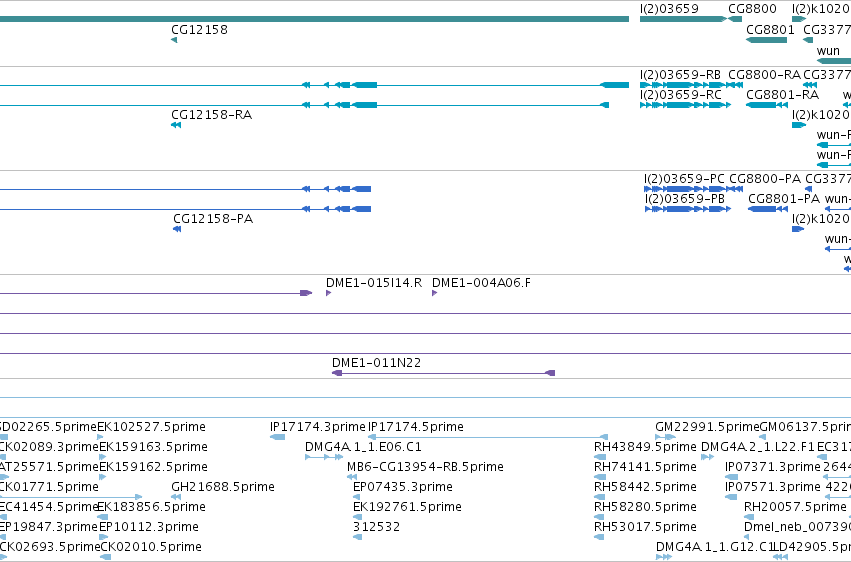851x562 pixels.
Task: Click the CG8800-PA coding label
Action: 765,179
